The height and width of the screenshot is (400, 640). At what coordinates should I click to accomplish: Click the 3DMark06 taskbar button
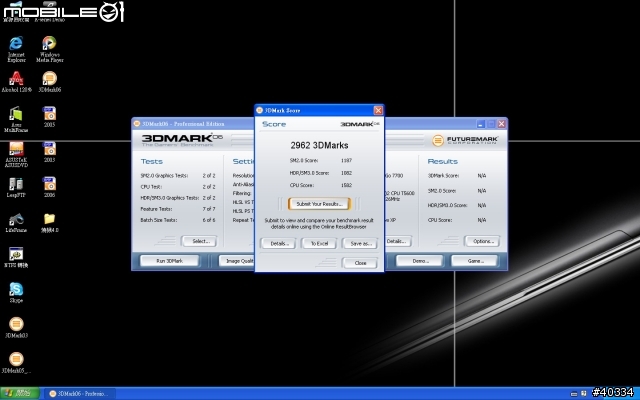tap(80, 393)
